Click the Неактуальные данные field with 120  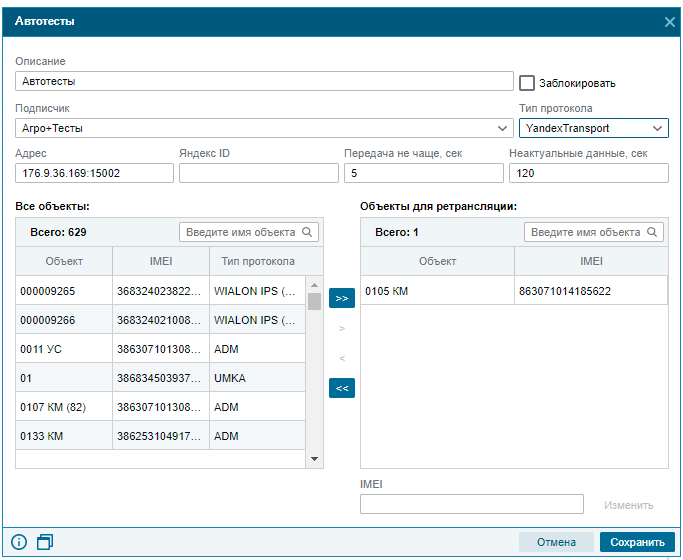[589, 173]
